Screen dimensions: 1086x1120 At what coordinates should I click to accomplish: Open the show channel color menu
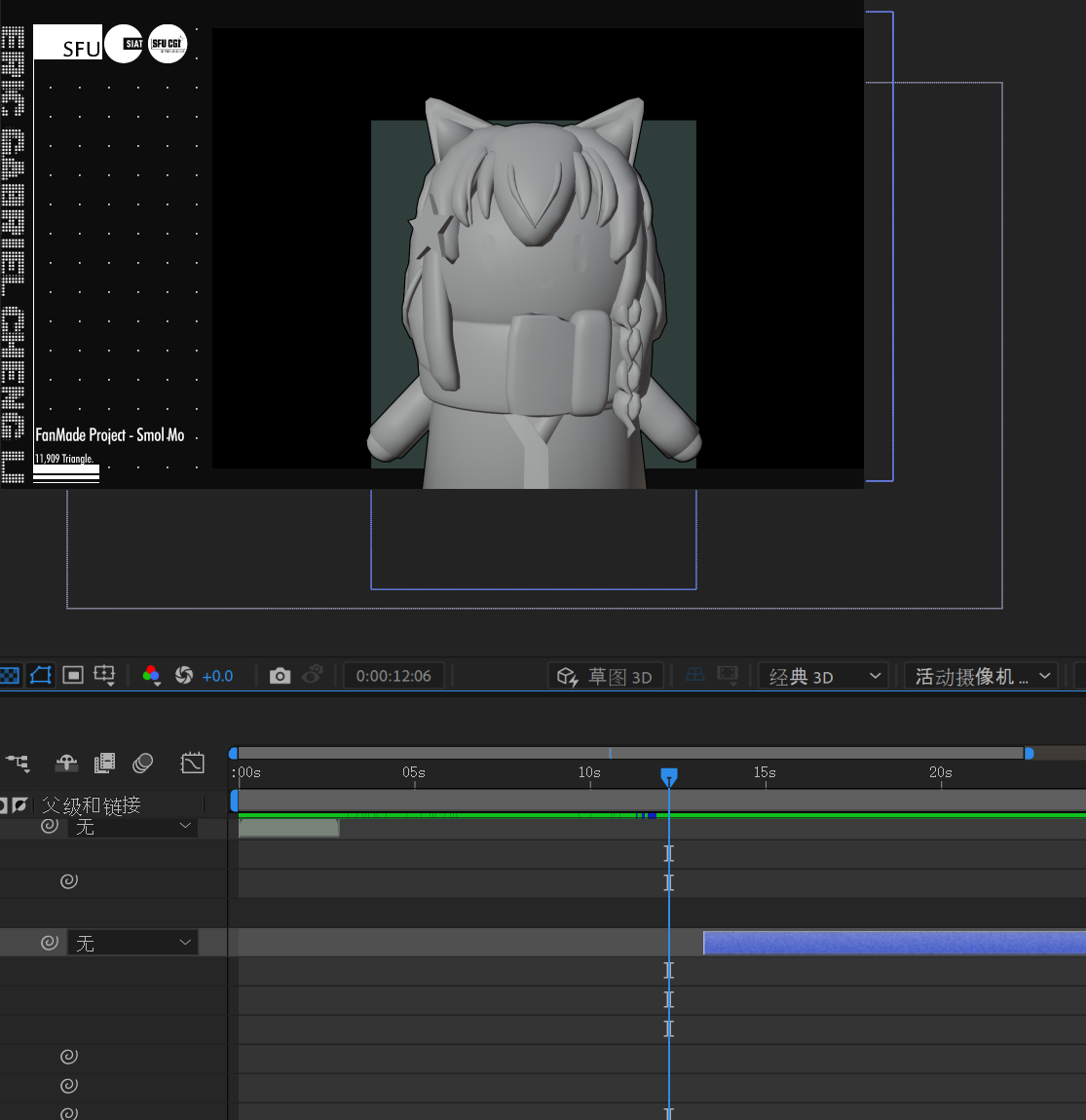152,676
